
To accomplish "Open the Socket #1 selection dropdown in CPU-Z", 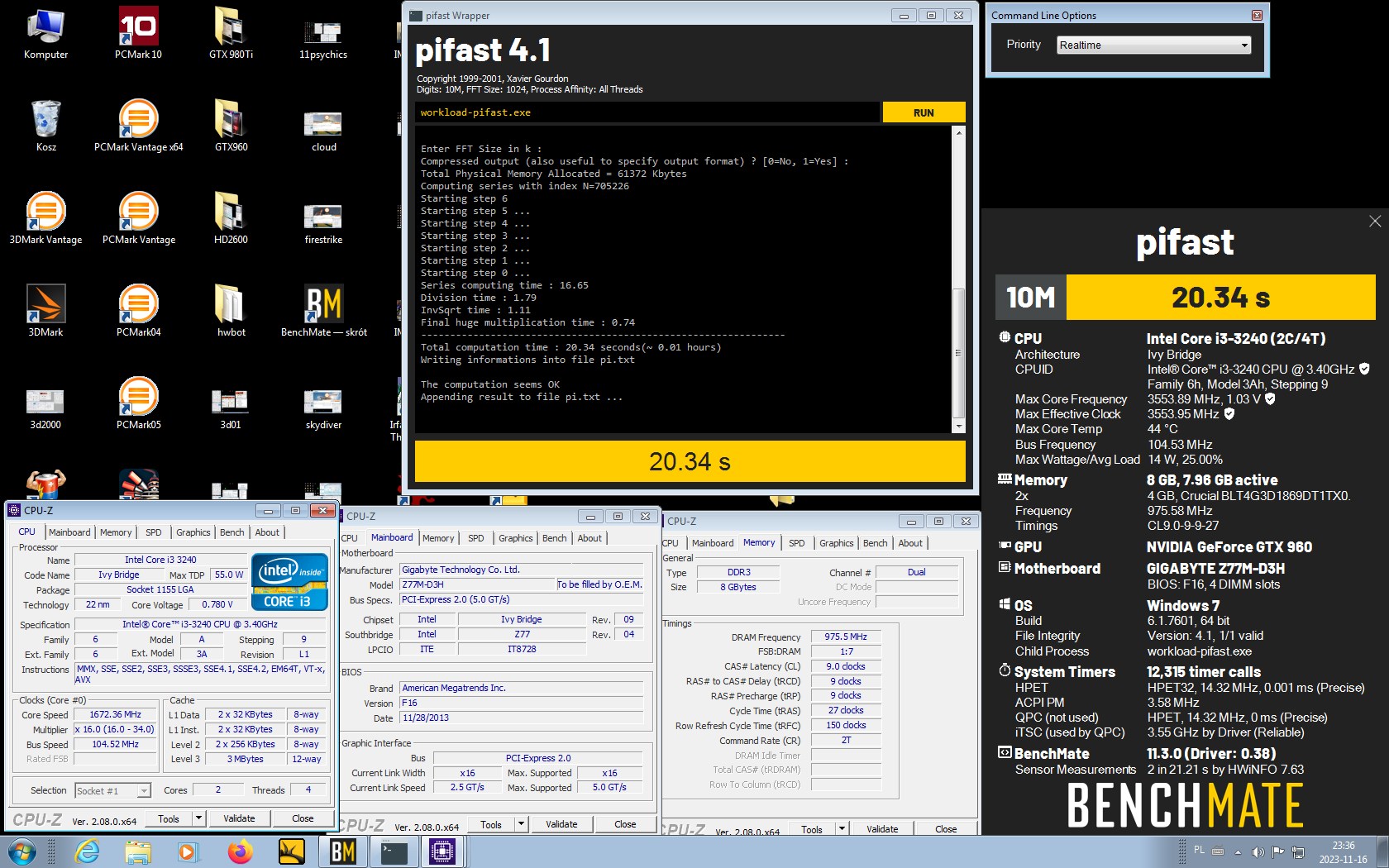I will [113, 790].
